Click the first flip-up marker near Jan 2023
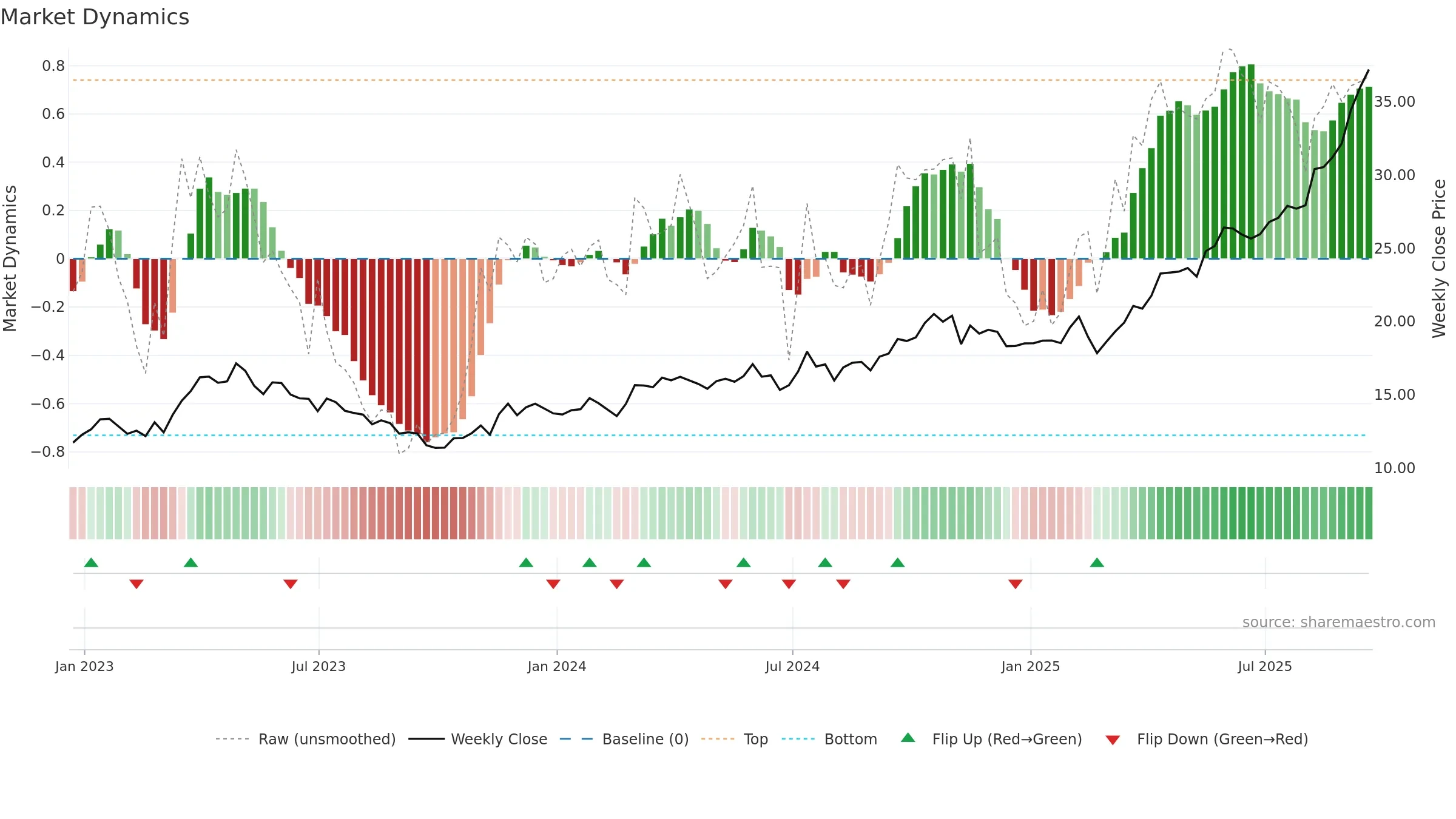Image resolution: width=1456 pixels, height=819 pixels. (x=91, y=562)
